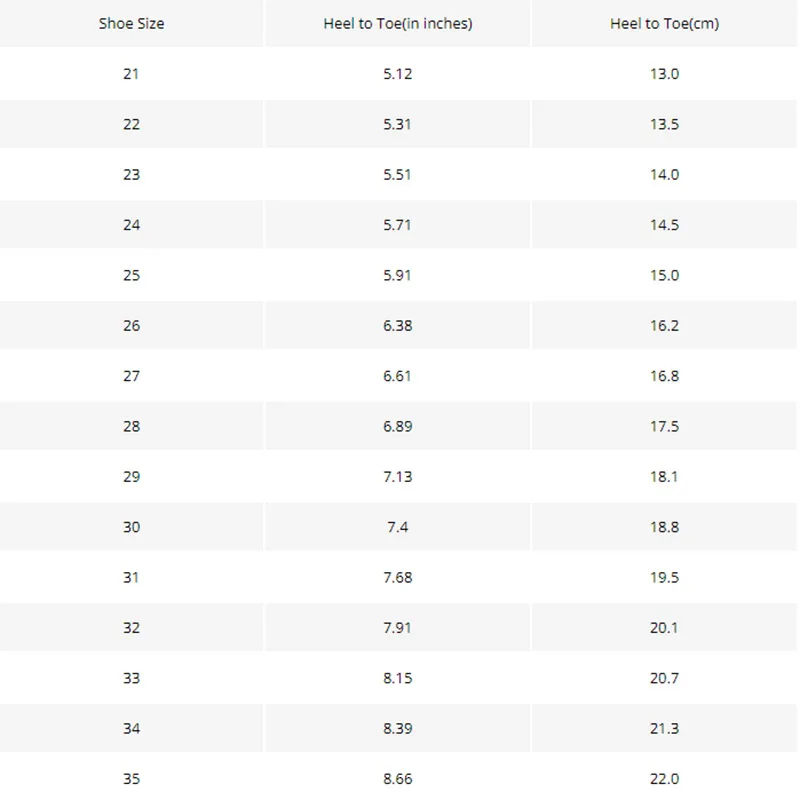
Task: Select the 5.91 inches value
Action: 397,275
